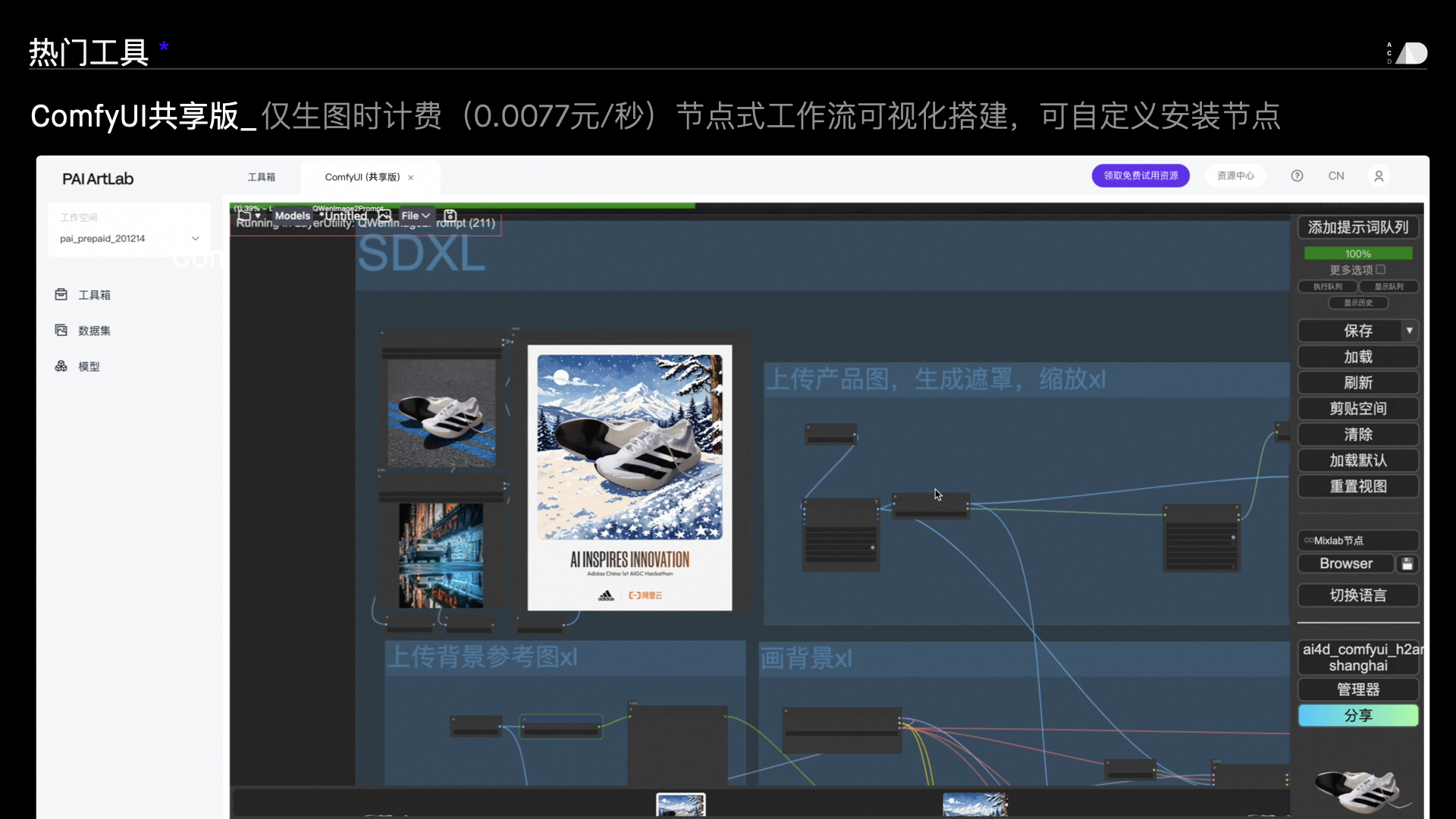
Task: Select the ComfyUI (共享版) tab
Action: tap(362, 177)
